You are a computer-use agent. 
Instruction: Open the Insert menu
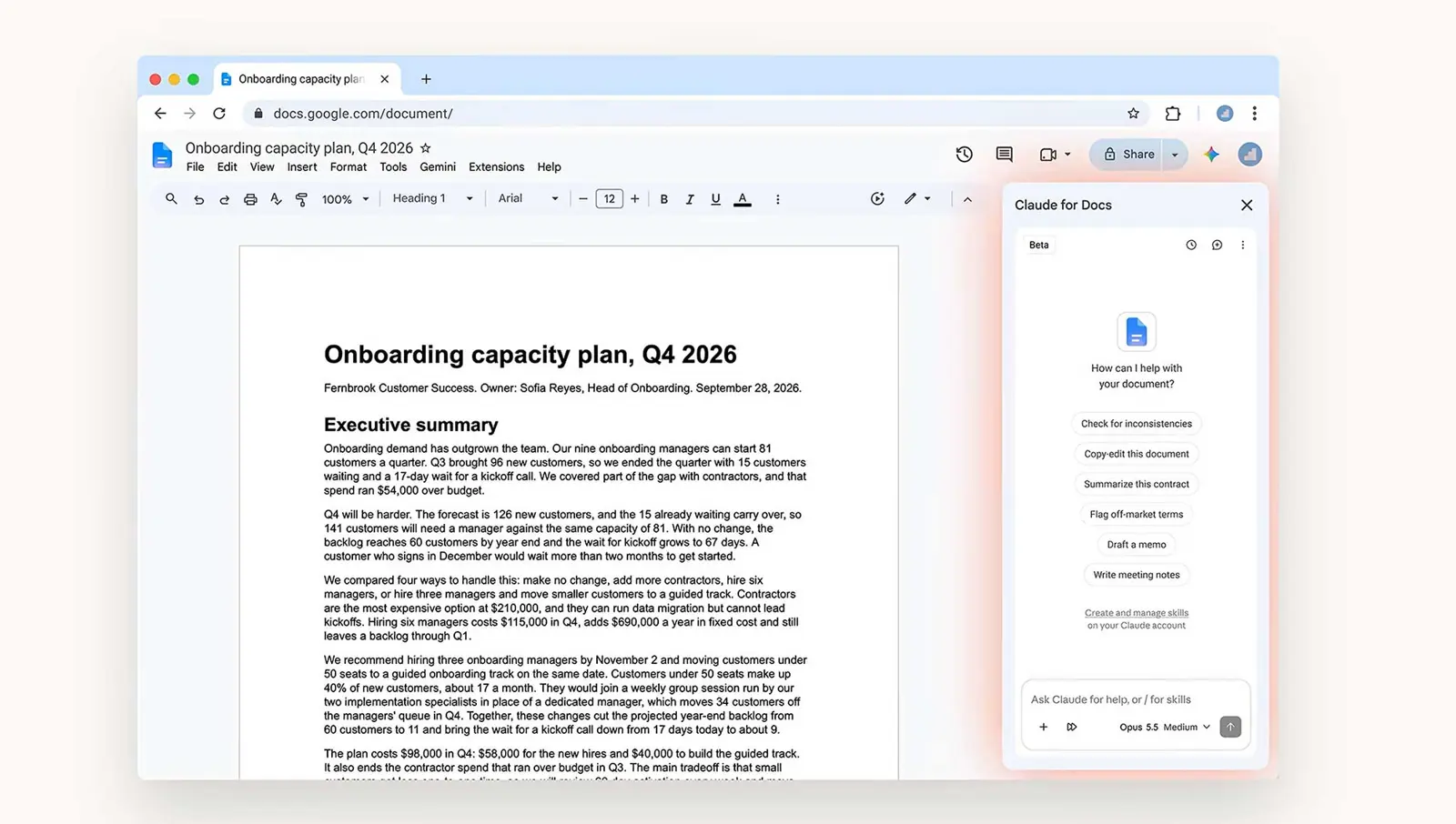(302, 167)
